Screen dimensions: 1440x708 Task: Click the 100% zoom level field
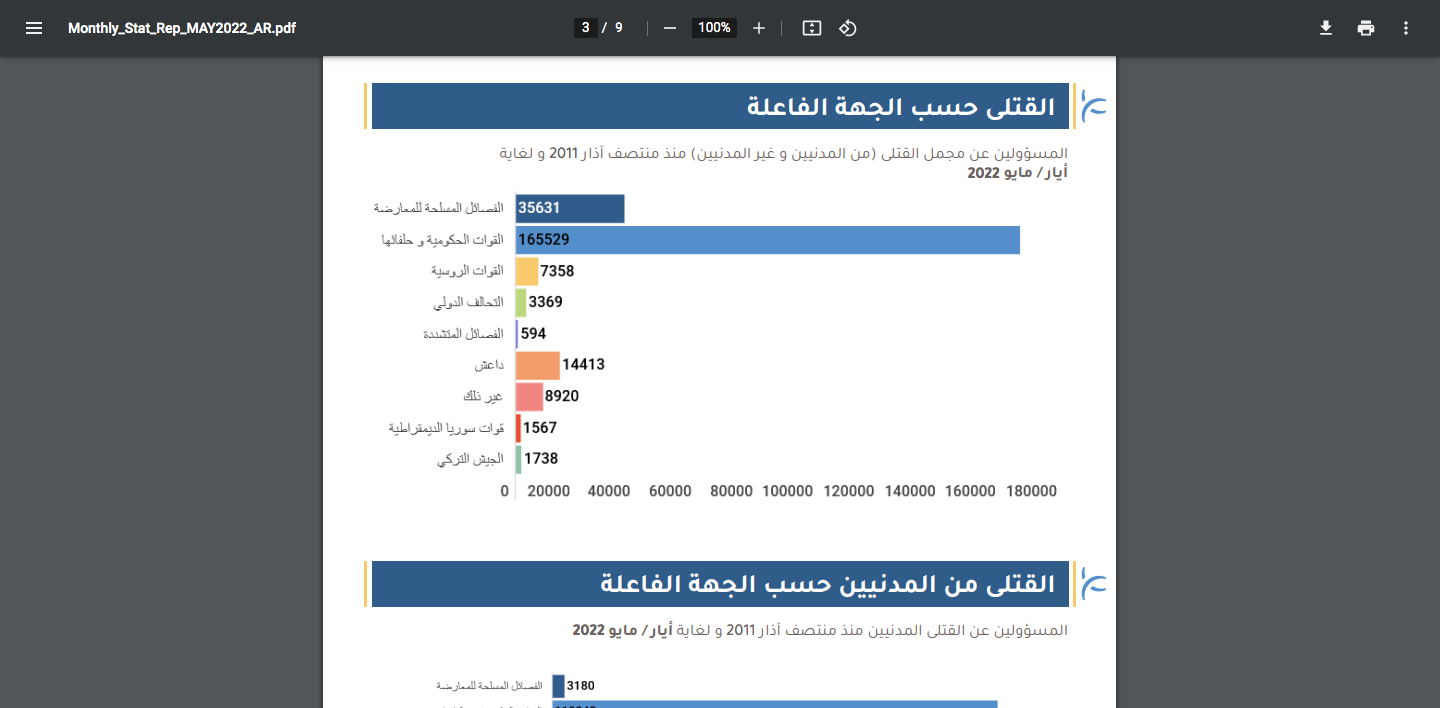714,28
